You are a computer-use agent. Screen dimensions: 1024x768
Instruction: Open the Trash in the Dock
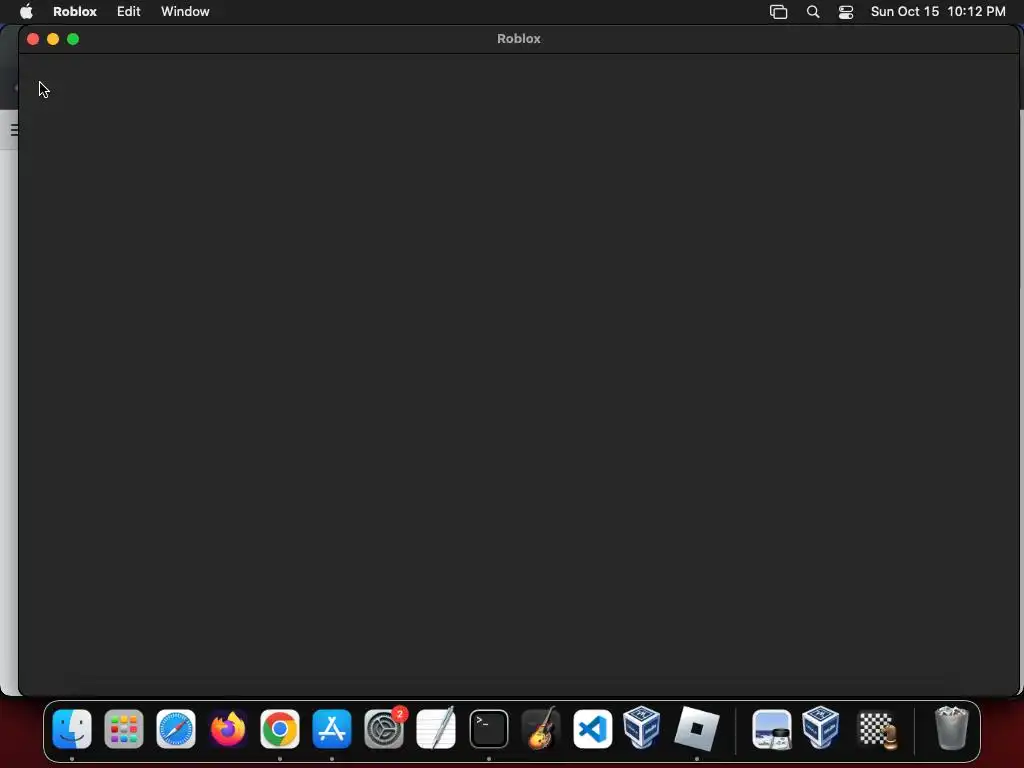pyautogui.click(x=952, y=728)
